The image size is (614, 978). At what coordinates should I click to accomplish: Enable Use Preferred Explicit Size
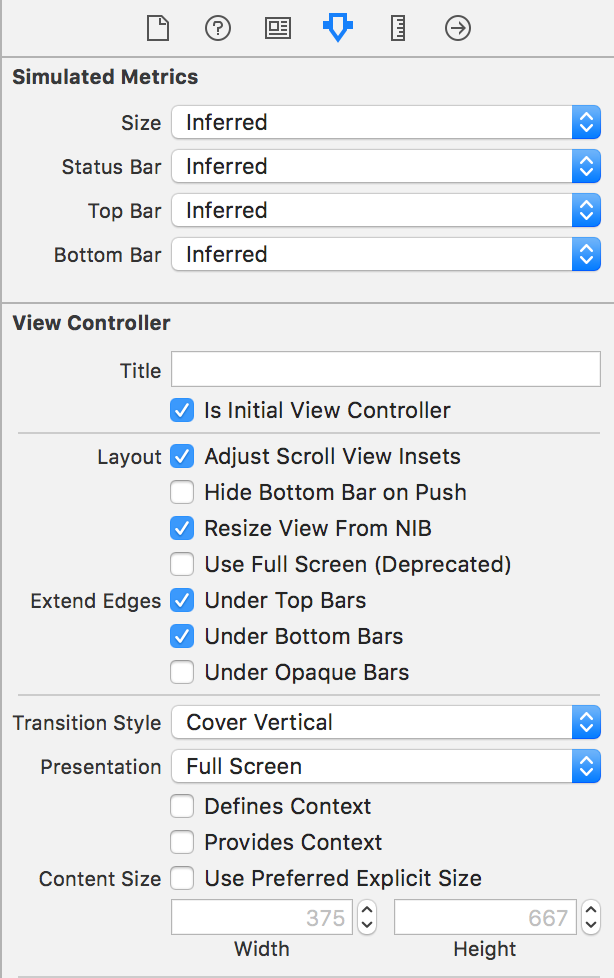point(182,878)
